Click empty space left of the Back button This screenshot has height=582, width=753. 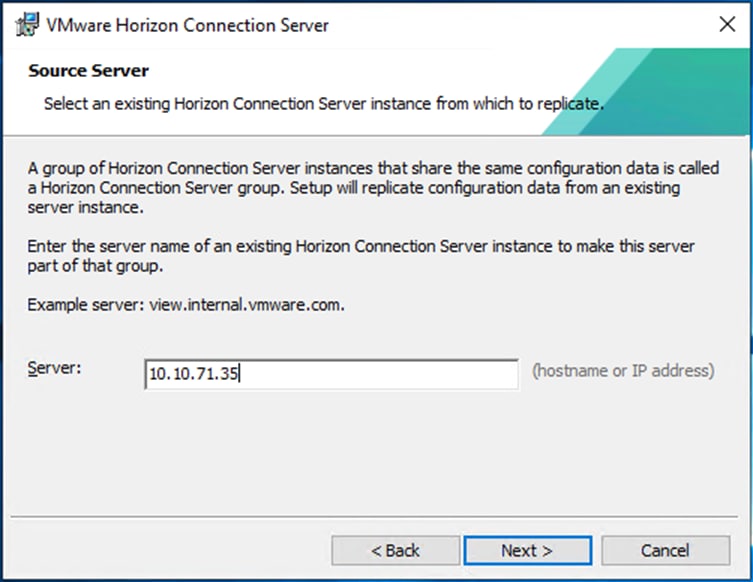[x=170, y=550]
